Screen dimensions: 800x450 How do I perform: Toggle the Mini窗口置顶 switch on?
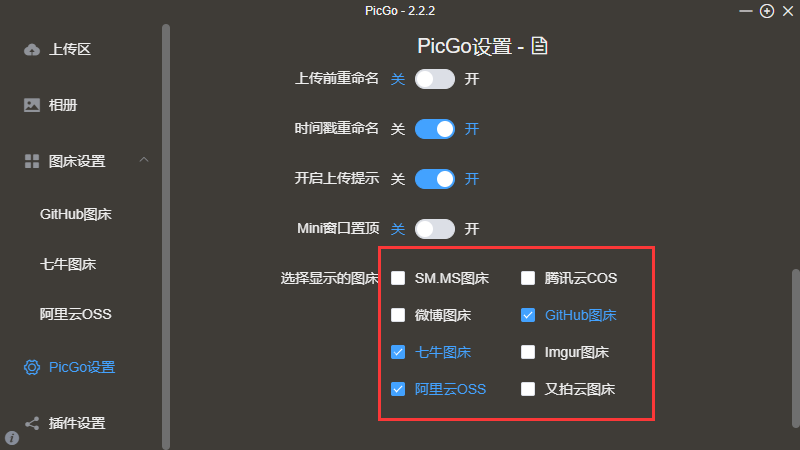pos(435,229)
